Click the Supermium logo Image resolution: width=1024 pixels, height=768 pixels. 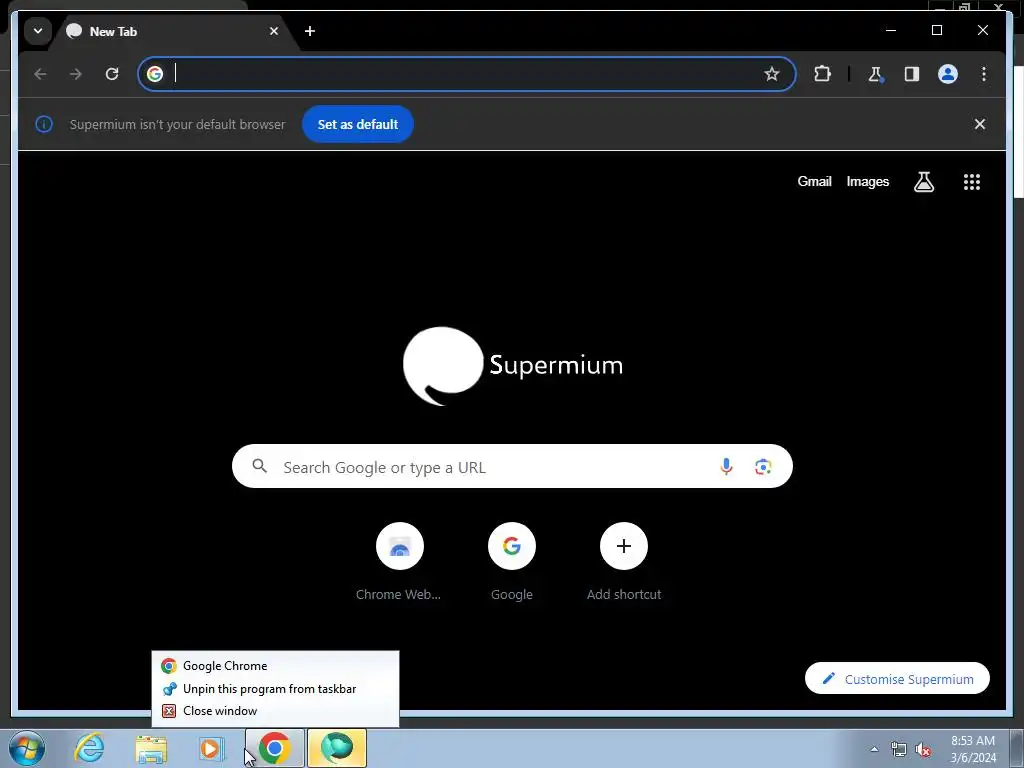tap(513, 366)
